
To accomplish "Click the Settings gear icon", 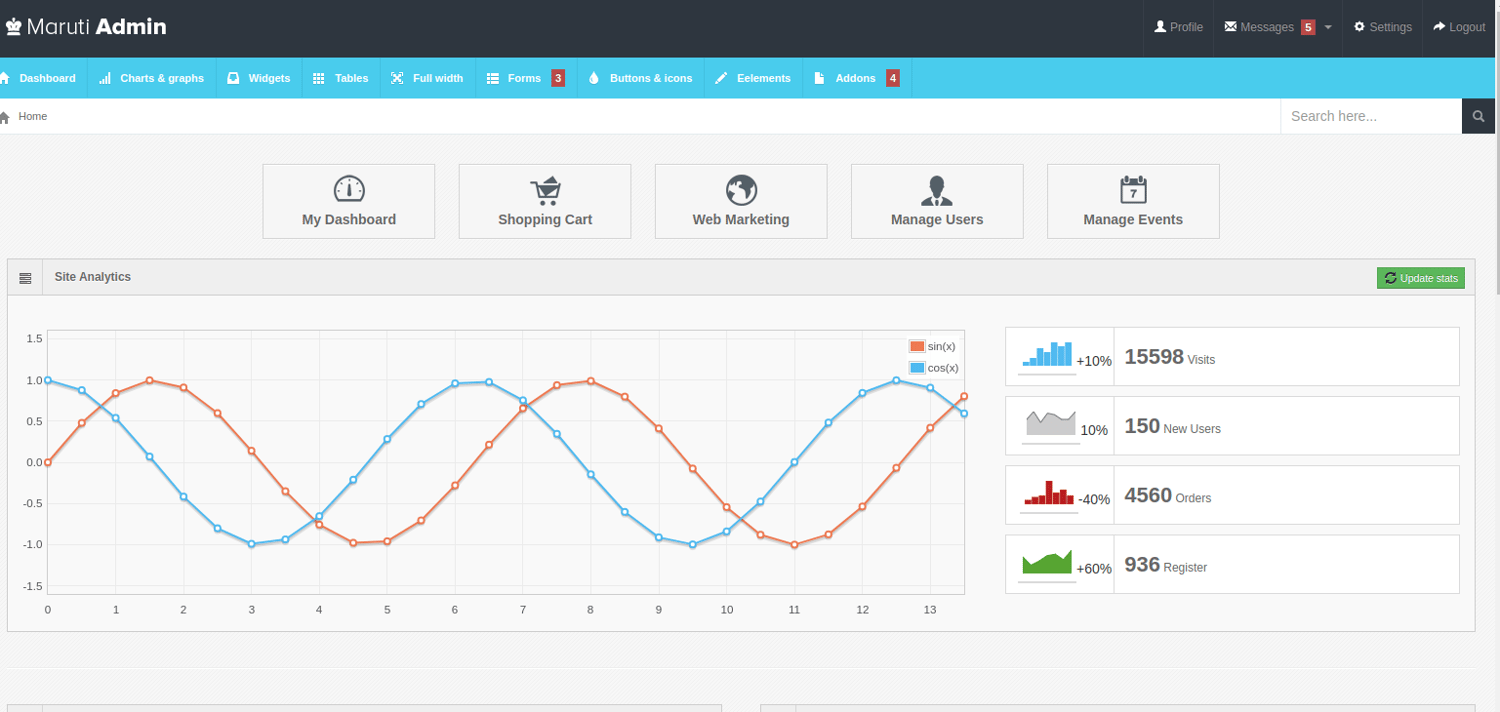I will point(1359,27).
